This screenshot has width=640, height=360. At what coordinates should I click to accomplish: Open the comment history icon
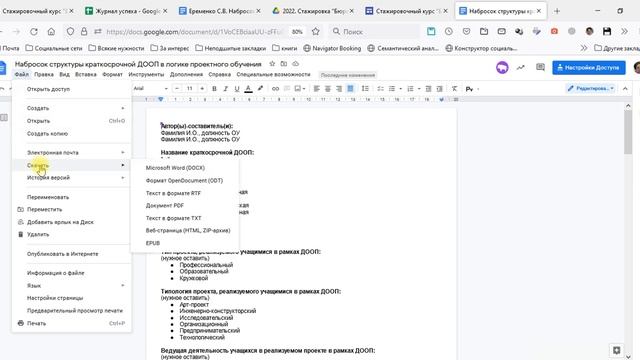(x=540, y=67)
